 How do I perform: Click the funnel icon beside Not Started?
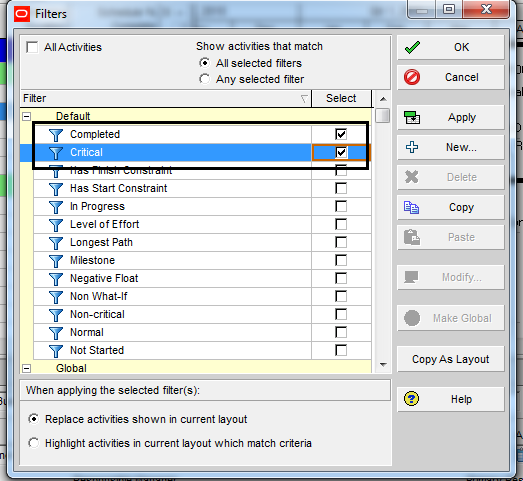coord(56,351)
